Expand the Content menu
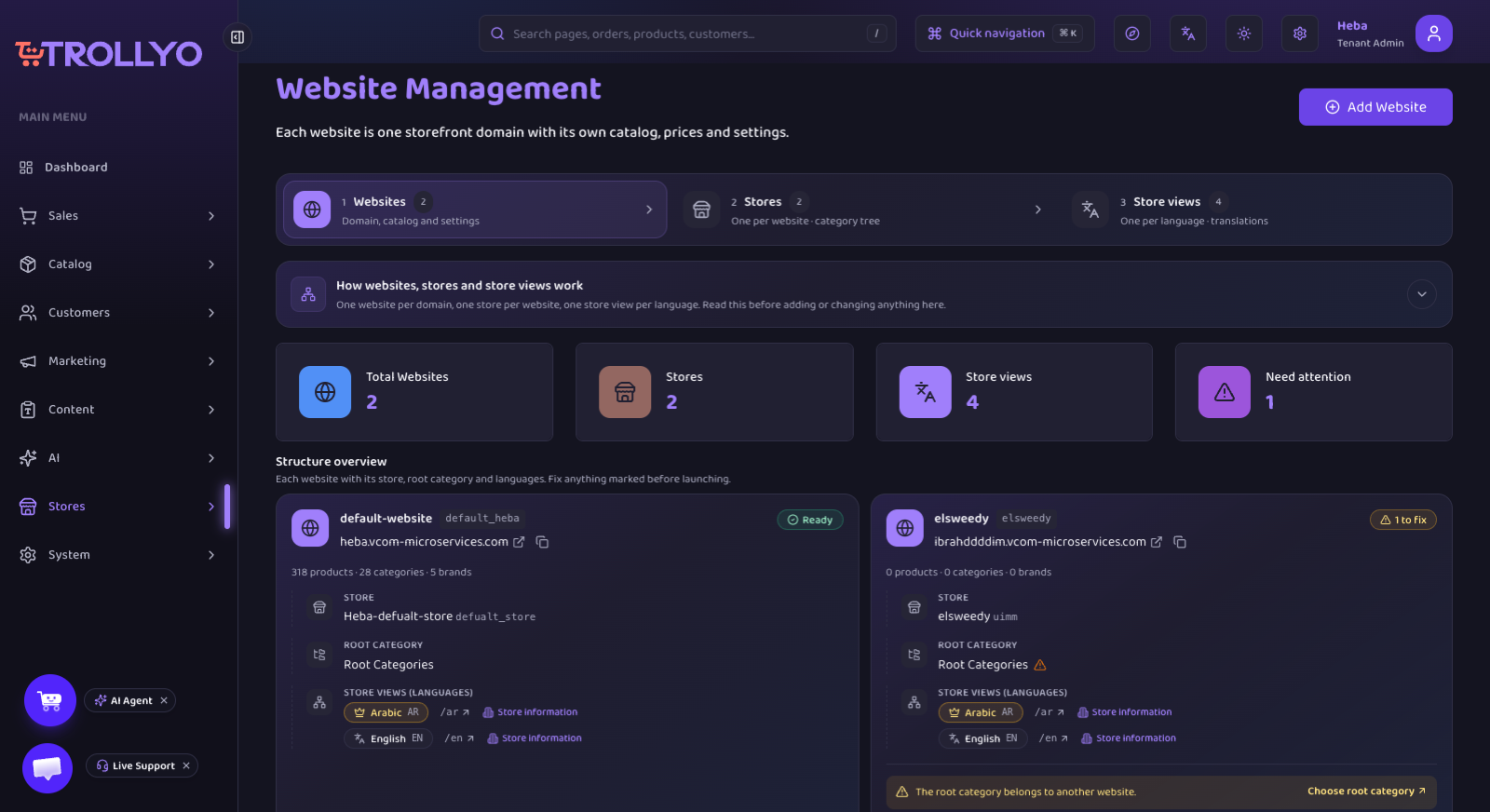Image resolution: width=1490 pixels, height=812 pixels. [118, 410]
